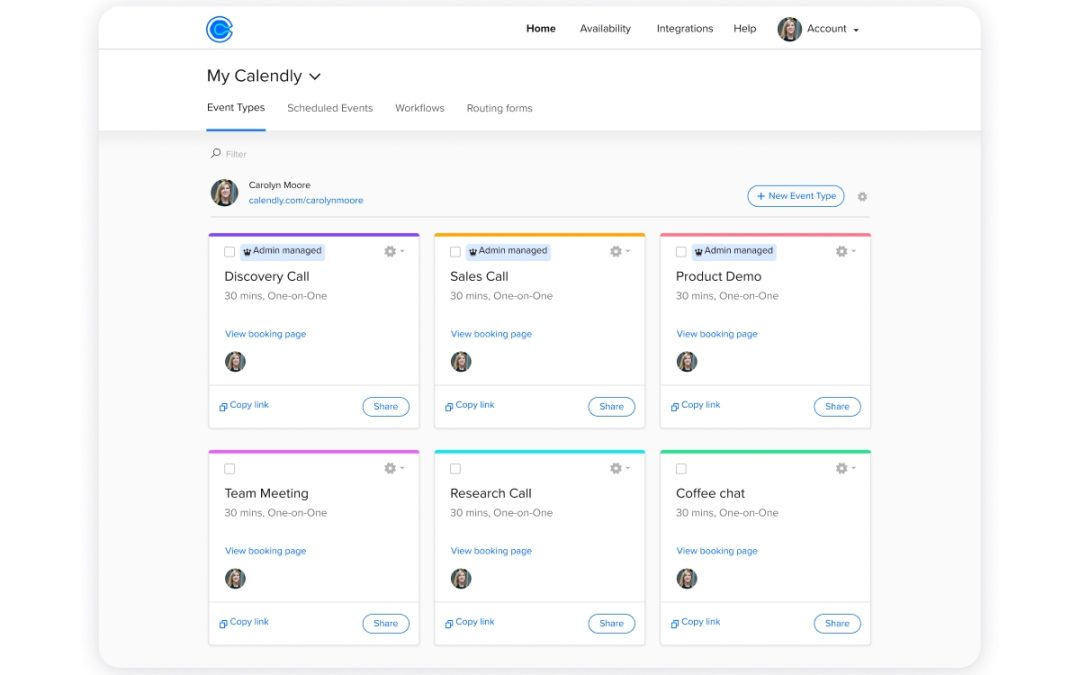Copy link for Sales Call

tap(470, 405)
